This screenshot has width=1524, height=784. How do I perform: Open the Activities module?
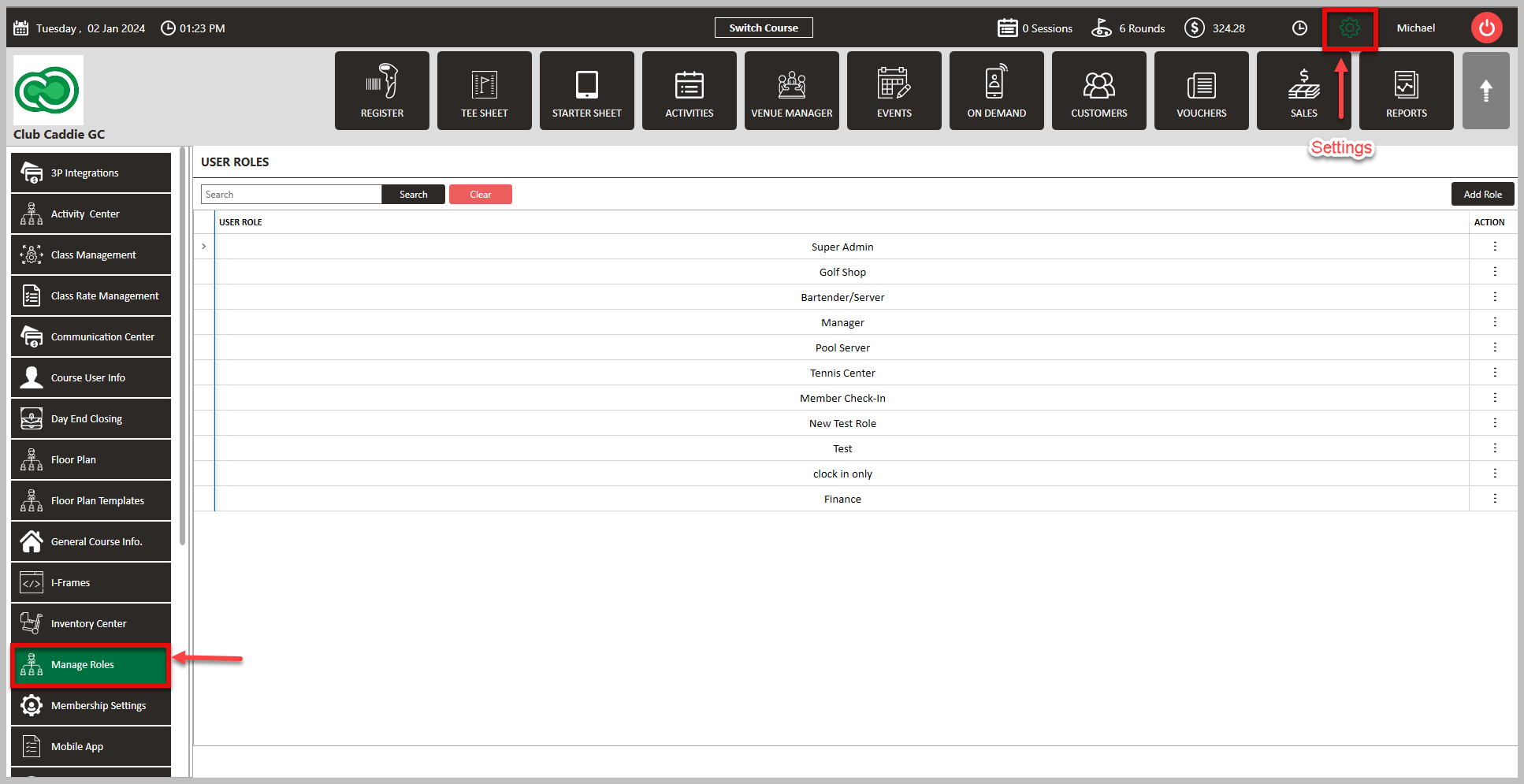coord(690,91)
